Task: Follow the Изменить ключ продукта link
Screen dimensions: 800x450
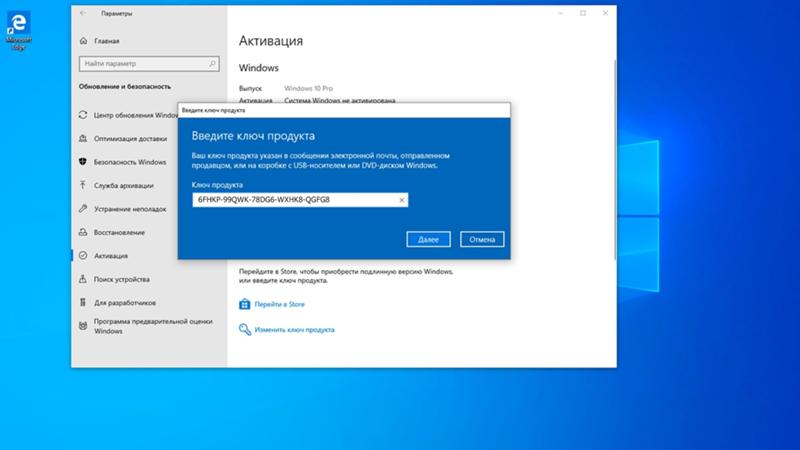Action: pos(294,330)
